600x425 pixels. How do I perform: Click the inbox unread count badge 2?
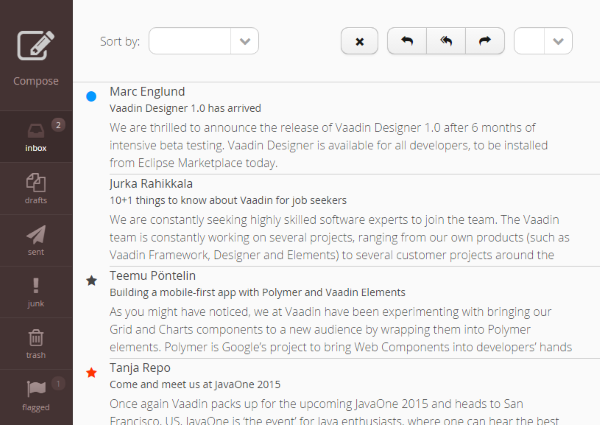(58, 125)
